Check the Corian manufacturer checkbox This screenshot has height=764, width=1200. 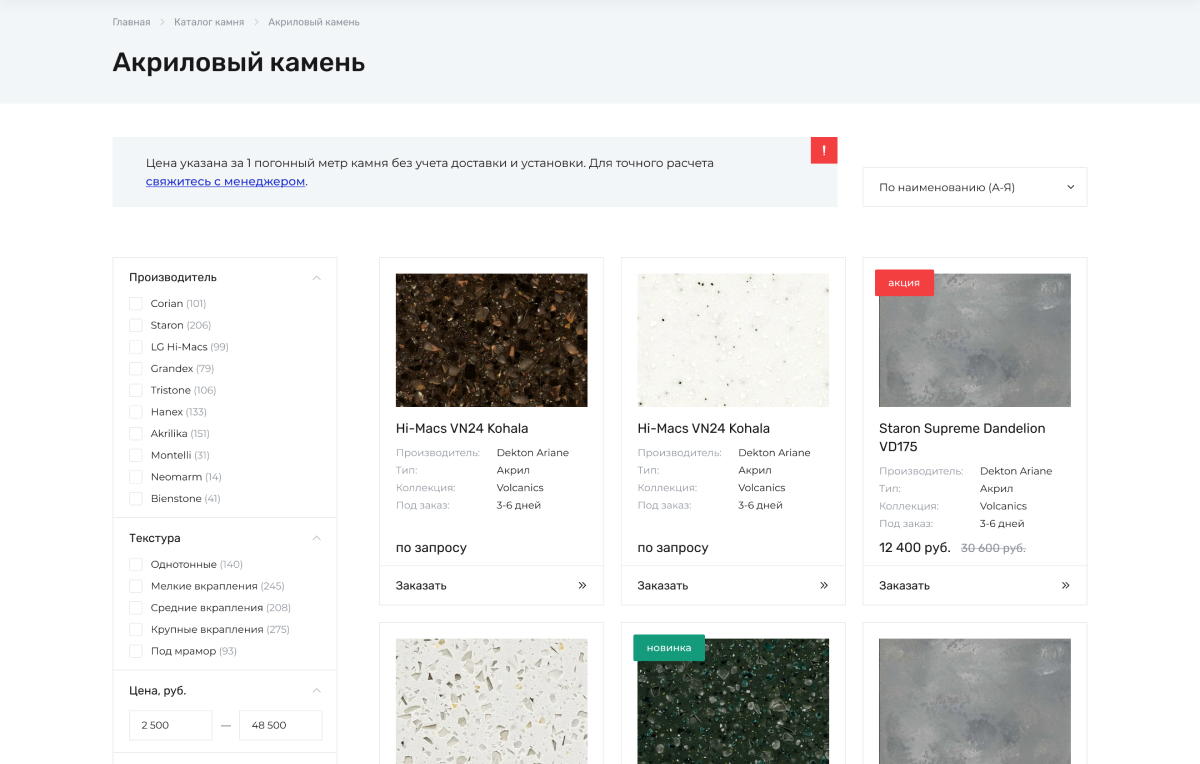136,303
